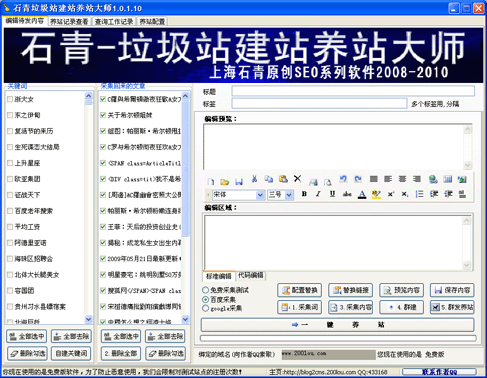Click the Print icon in editor toolbar

pos(313,182)
